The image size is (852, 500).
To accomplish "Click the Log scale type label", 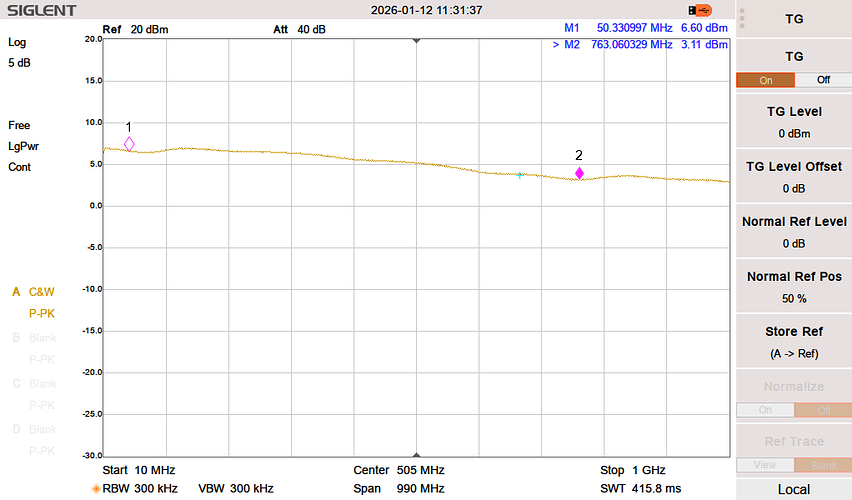I will click(x=17, y=42).
